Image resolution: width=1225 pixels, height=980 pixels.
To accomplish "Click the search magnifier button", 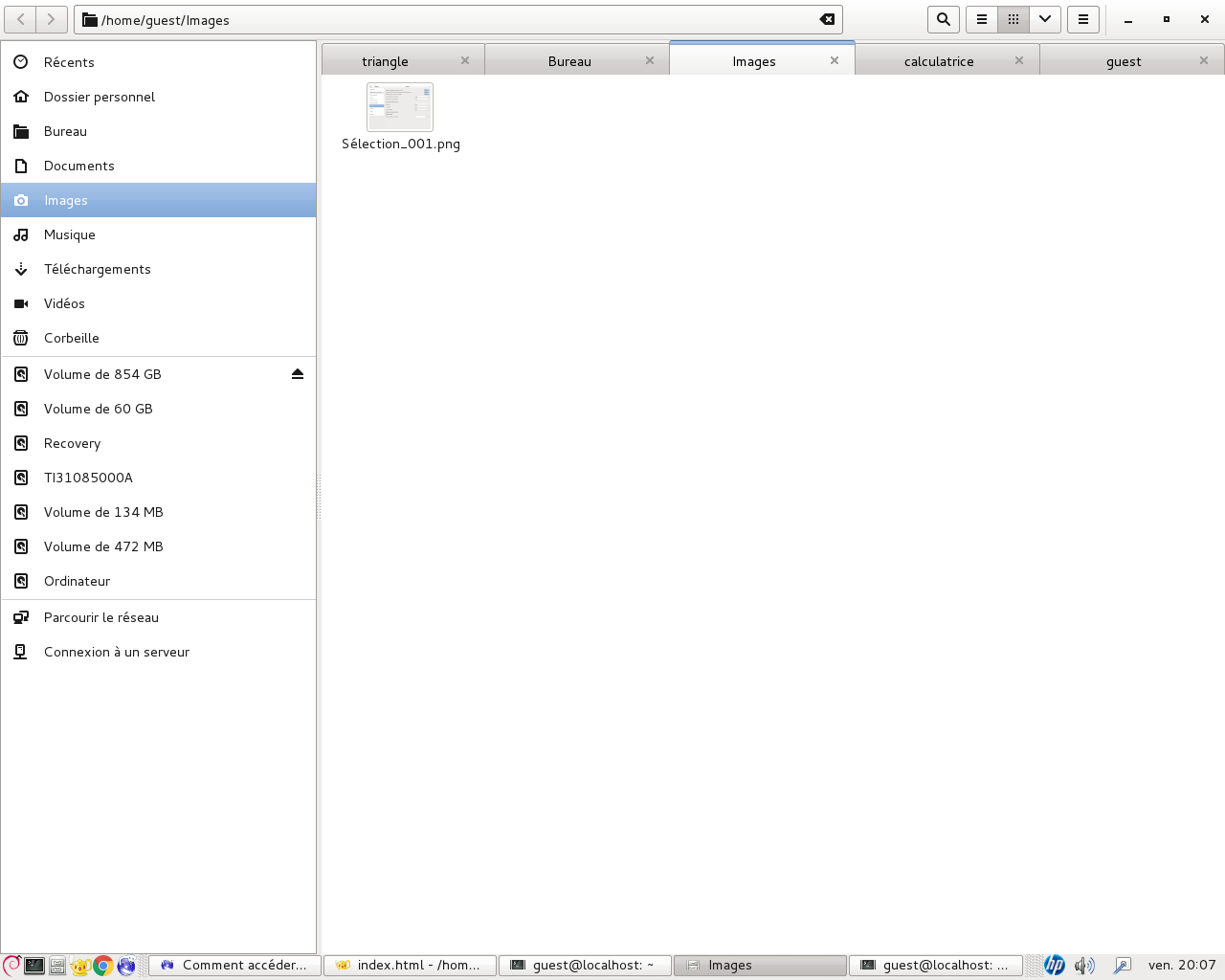I will pos(943,19).
